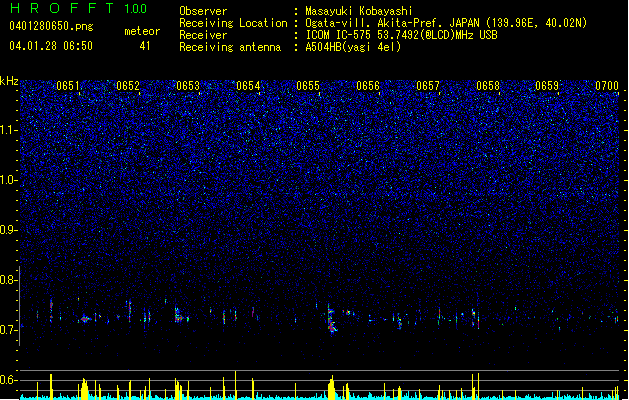Click the date stamp 04.01.28 06:50
The image size is (629, 400).
click(x=51, y=46)
